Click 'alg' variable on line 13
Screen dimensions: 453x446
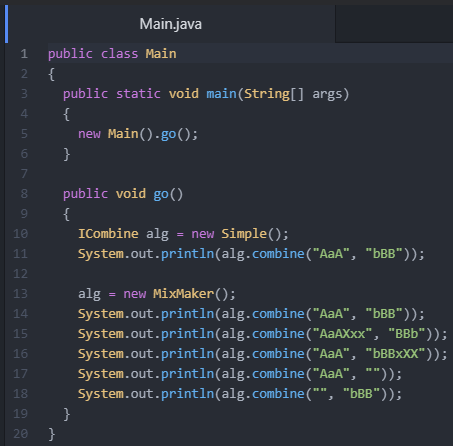[x=89, y=294]
